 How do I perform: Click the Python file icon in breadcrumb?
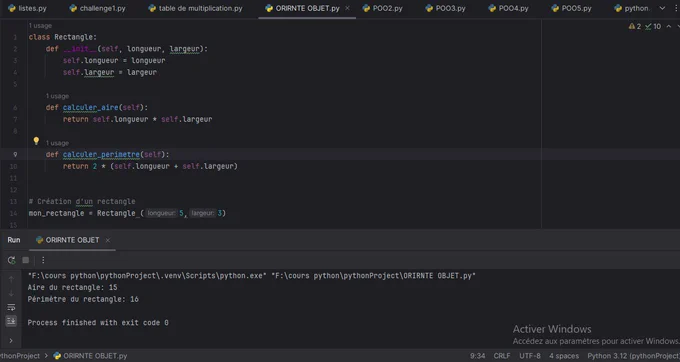pos(57,356)
